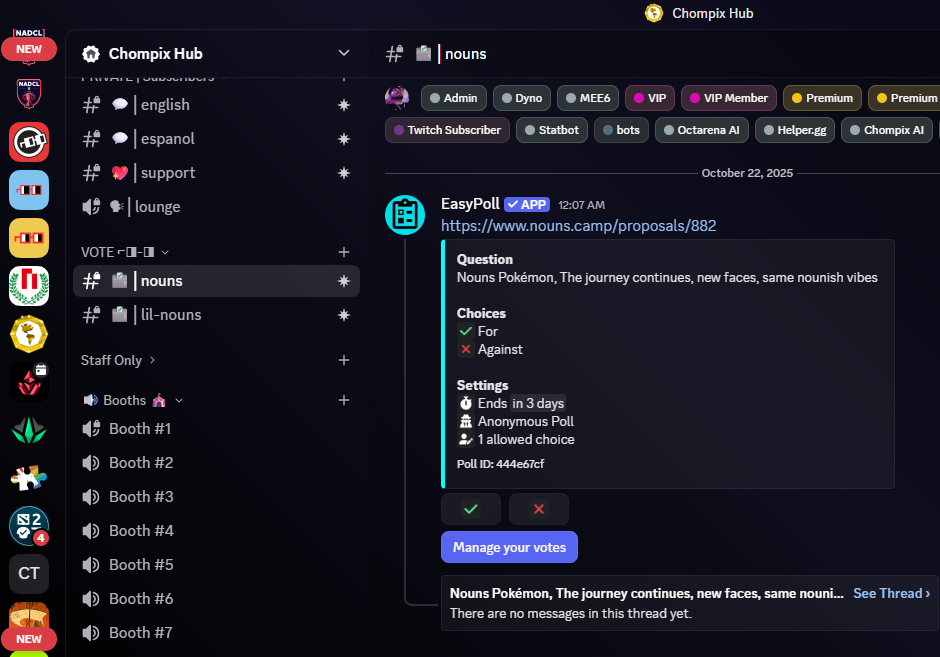Expand the Staff Only category
This screenshot has width=940, height=657.
pos(118,360)
